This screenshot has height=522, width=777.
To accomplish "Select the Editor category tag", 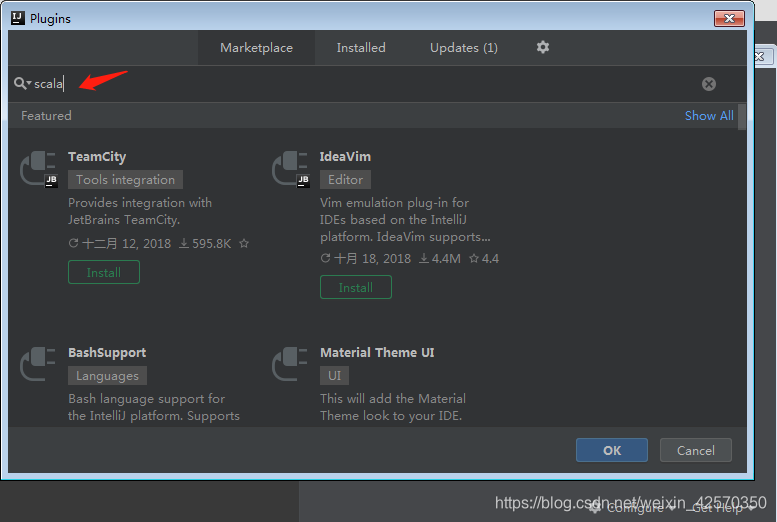I will coord(345,179).
